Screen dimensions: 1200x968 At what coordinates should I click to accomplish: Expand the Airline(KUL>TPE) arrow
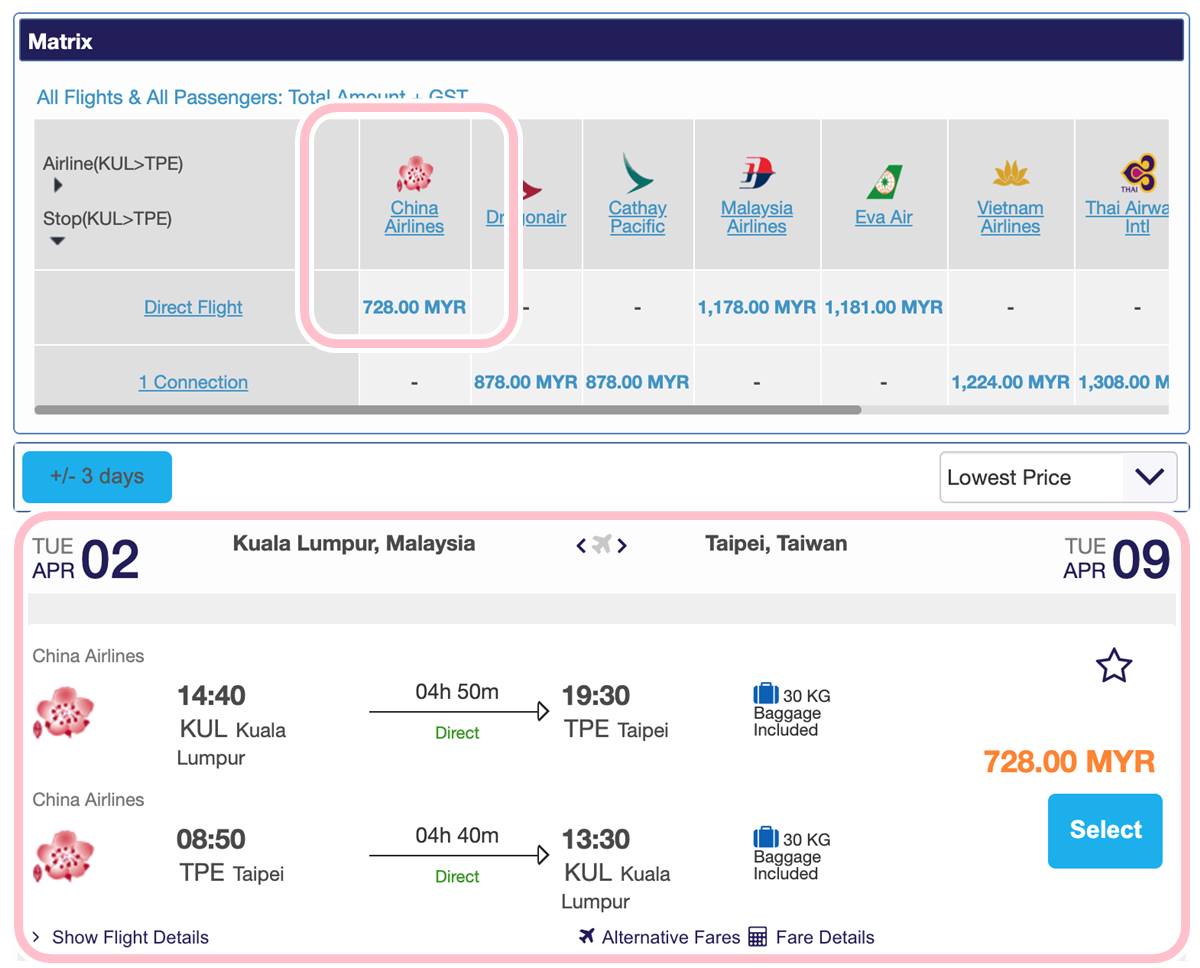[58, 185]
